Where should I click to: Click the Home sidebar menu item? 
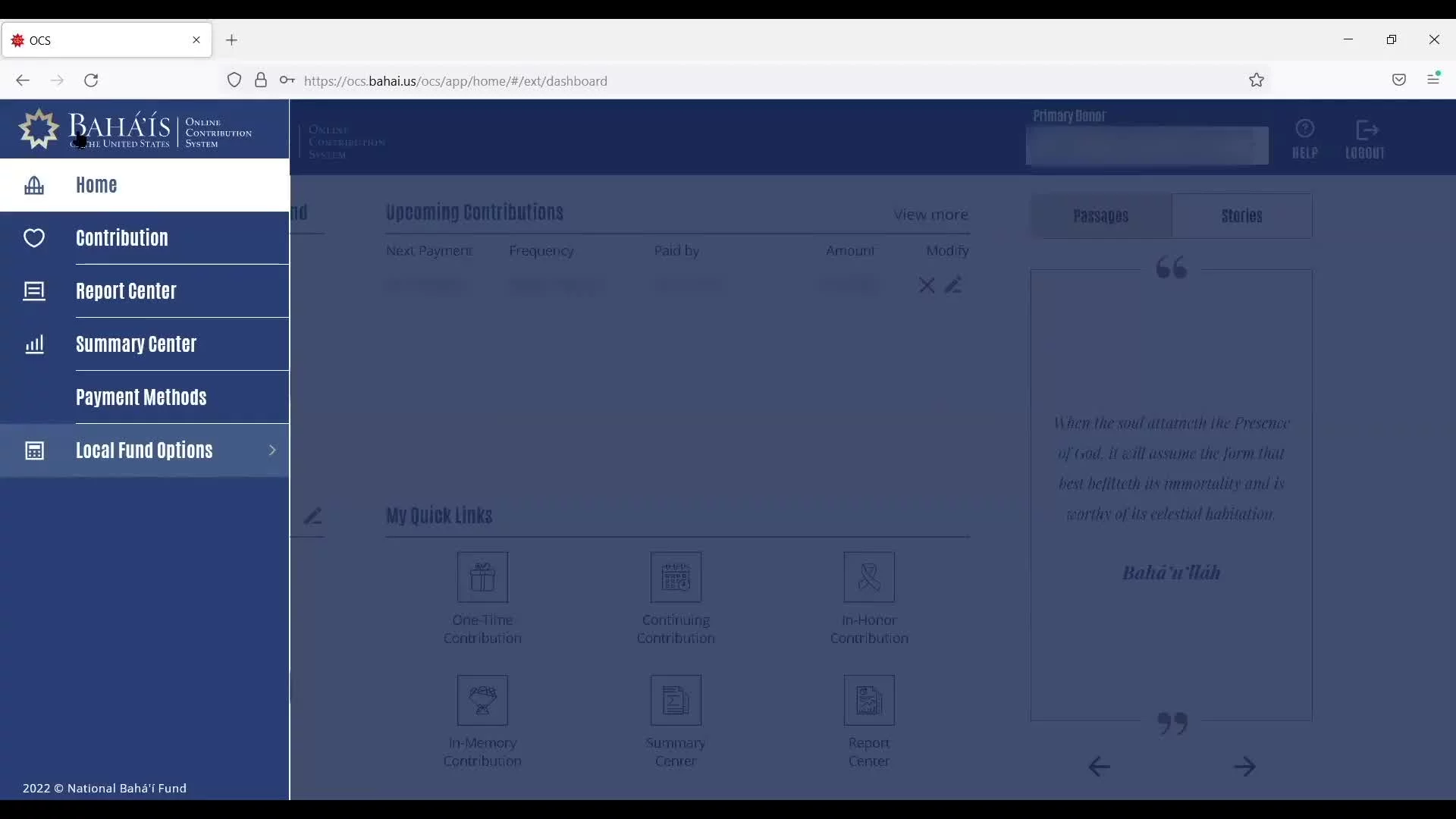pyautogui.click(x=96, y=184)
